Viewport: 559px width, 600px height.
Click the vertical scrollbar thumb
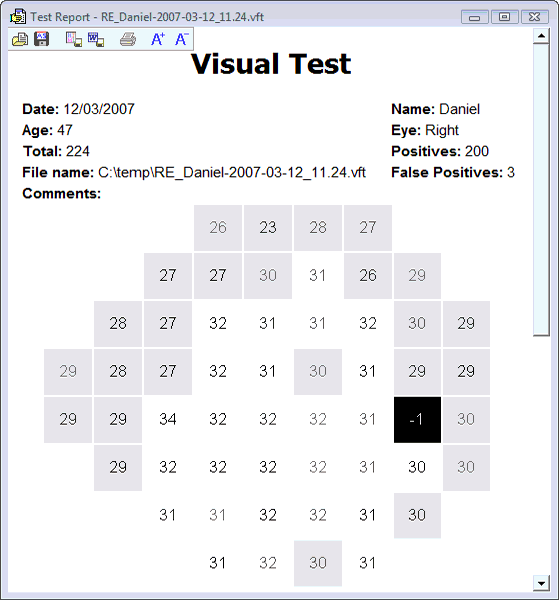(x=541, y=190)
